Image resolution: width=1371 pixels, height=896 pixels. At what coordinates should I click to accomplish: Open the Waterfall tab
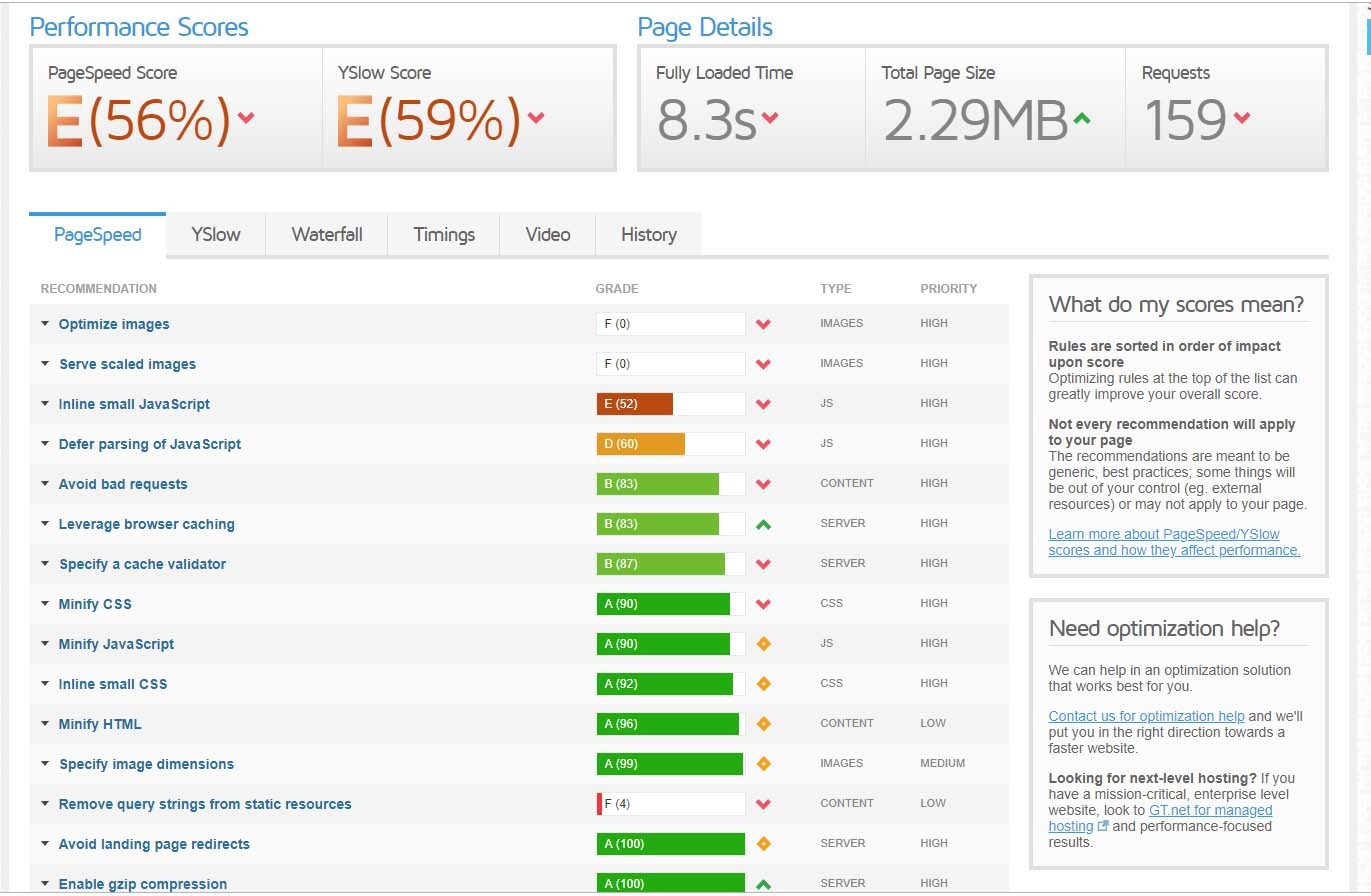click(x=327, y=235)
